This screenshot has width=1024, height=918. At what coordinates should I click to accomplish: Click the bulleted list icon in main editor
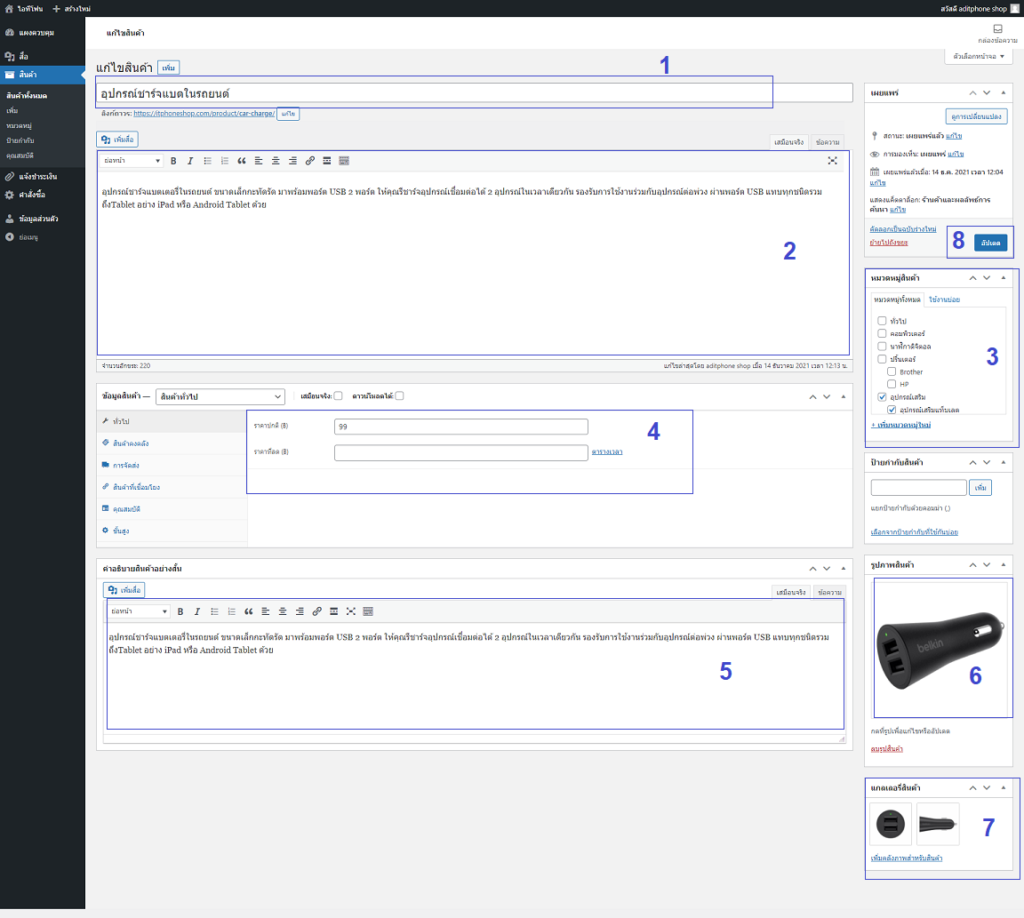207,161
